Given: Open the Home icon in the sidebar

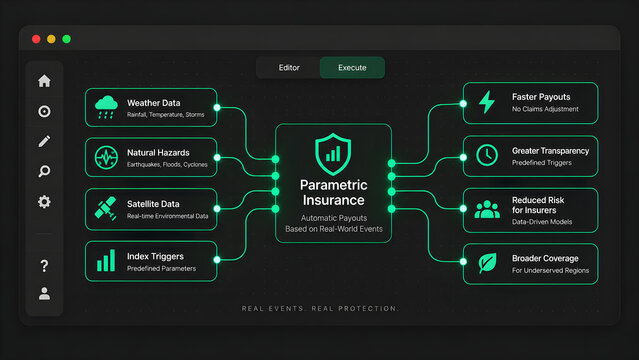Looking at the screenshot, I should [44, 81].
